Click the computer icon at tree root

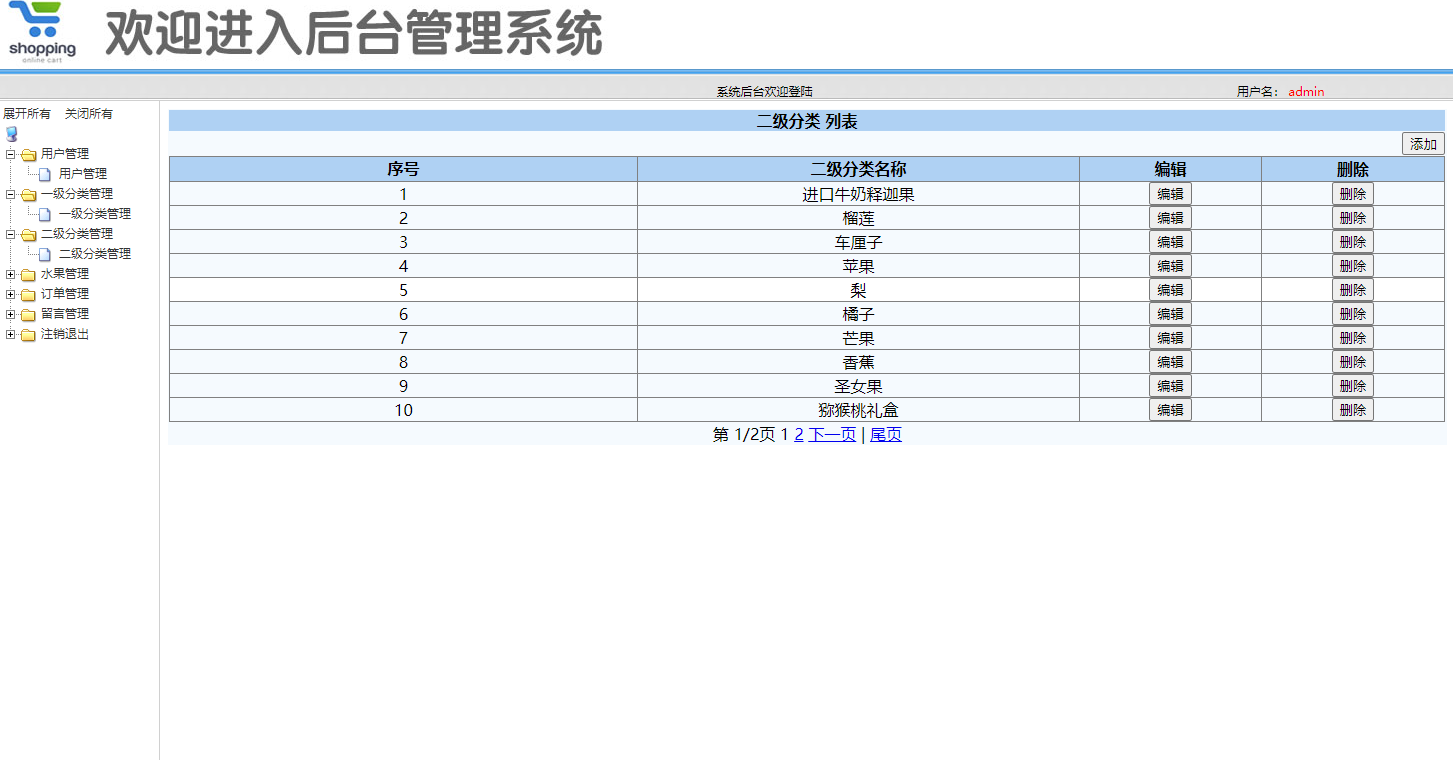coord(11,133)
